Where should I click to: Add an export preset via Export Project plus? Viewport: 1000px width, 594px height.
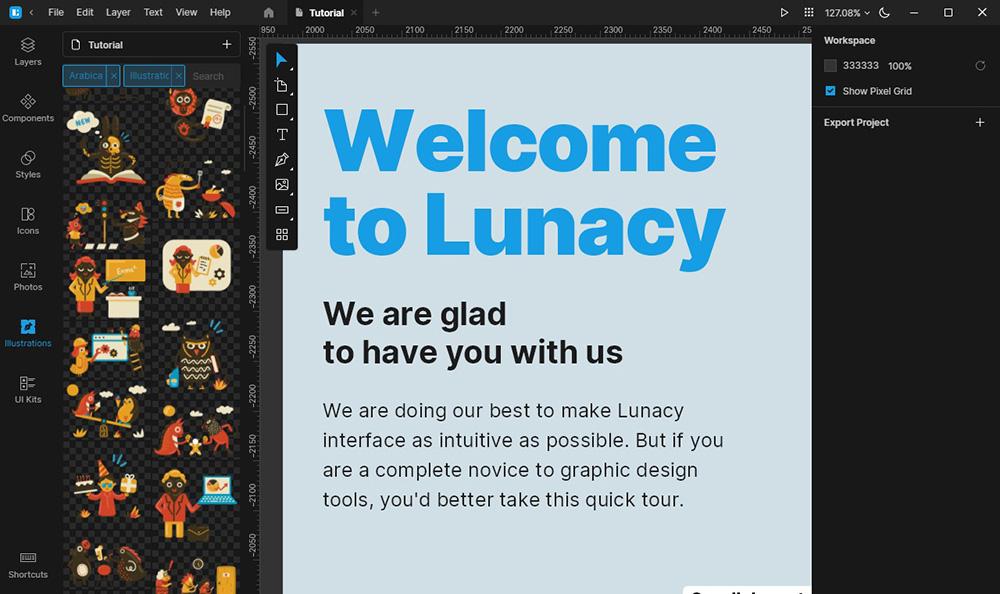tap(980, 122)
